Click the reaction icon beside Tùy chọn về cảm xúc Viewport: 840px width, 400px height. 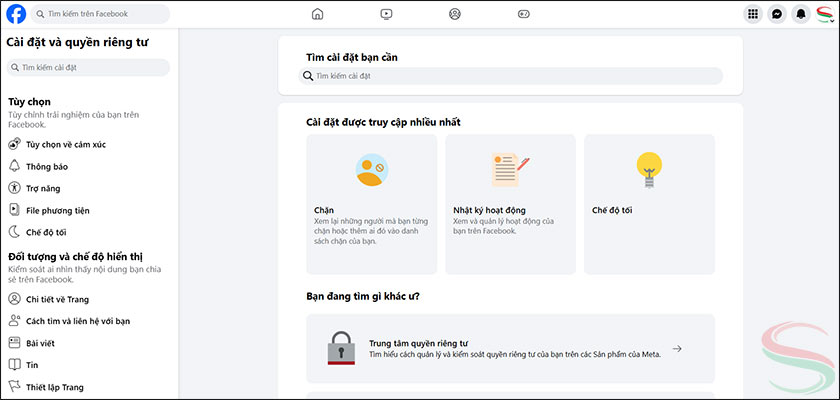(x=14, y=144)
